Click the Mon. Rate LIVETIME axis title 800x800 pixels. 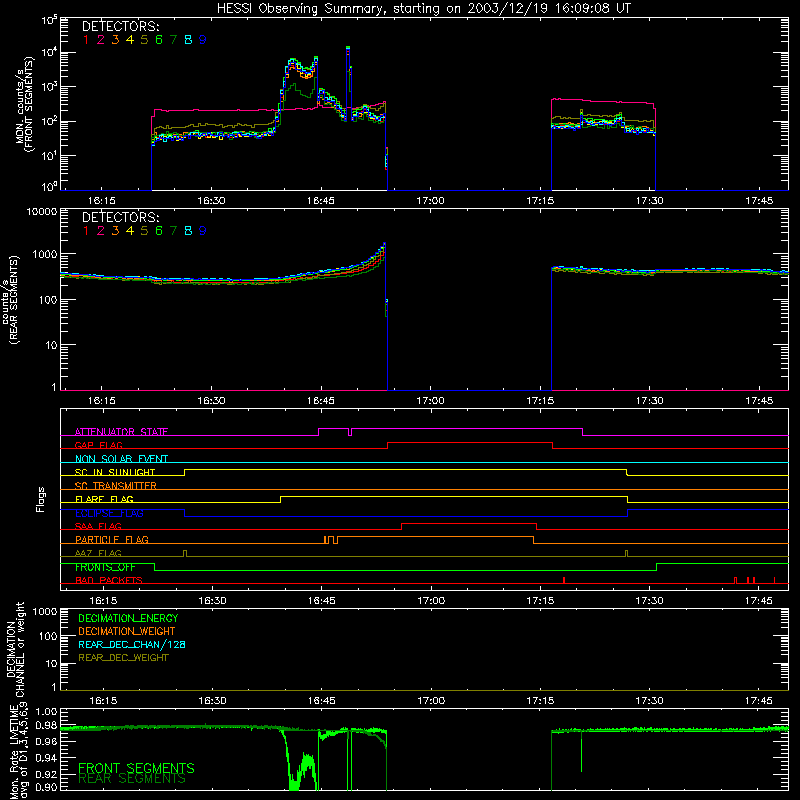pyautogui.click(x=19, y=753)
